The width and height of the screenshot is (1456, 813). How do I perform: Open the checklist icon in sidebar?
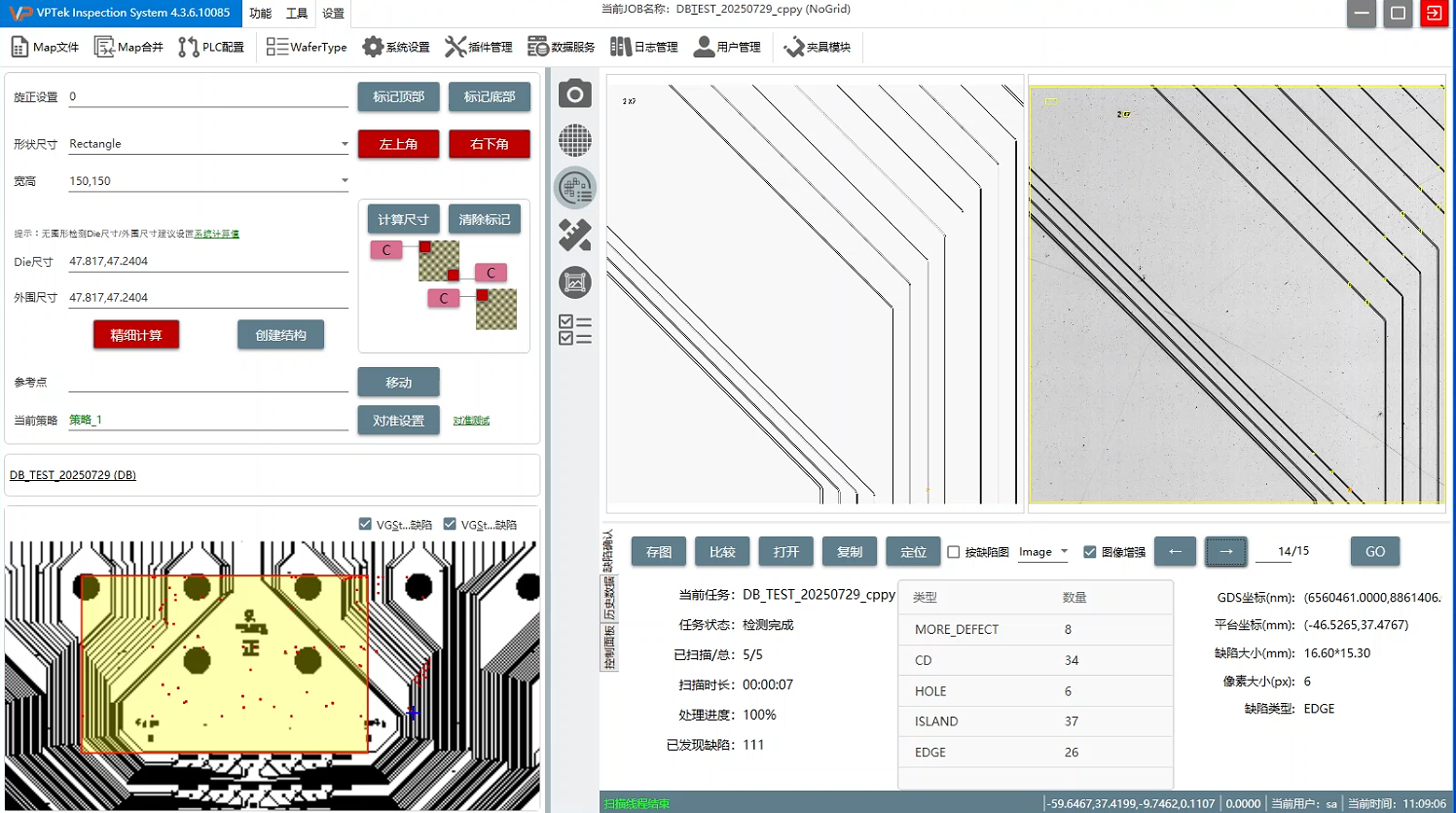click(x=574, y=330)
